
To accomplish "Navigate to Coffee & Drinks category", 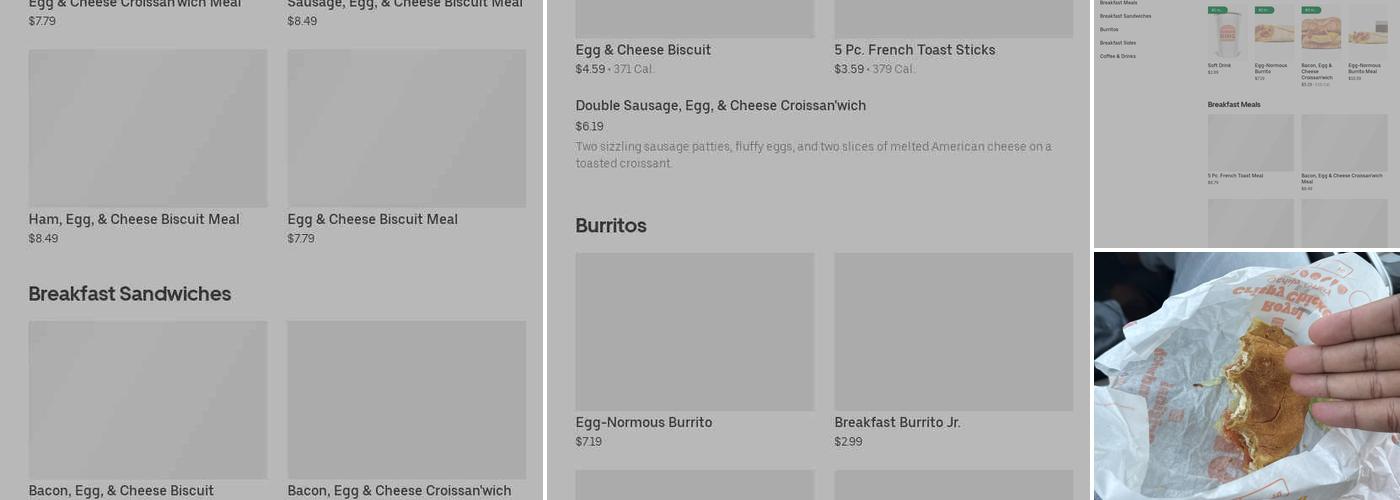I will [x=1118, y=56].
